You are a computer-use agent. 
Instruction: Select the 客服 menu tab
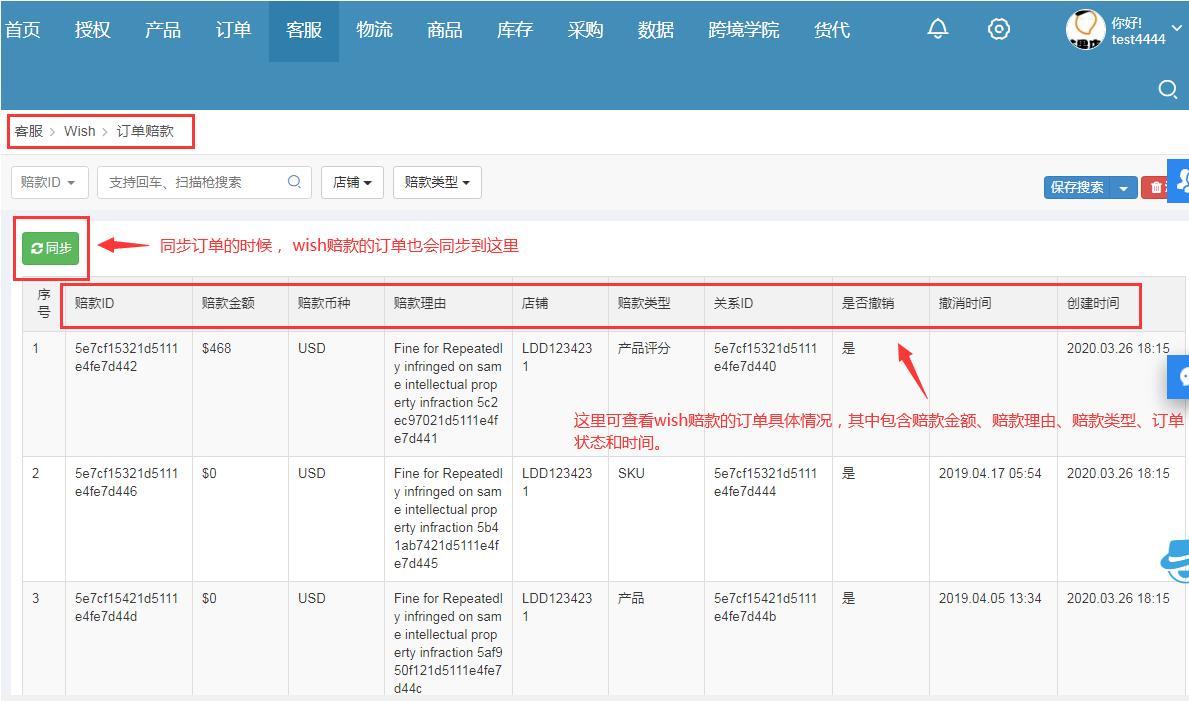pyautogui.click(x=304, y=30)
